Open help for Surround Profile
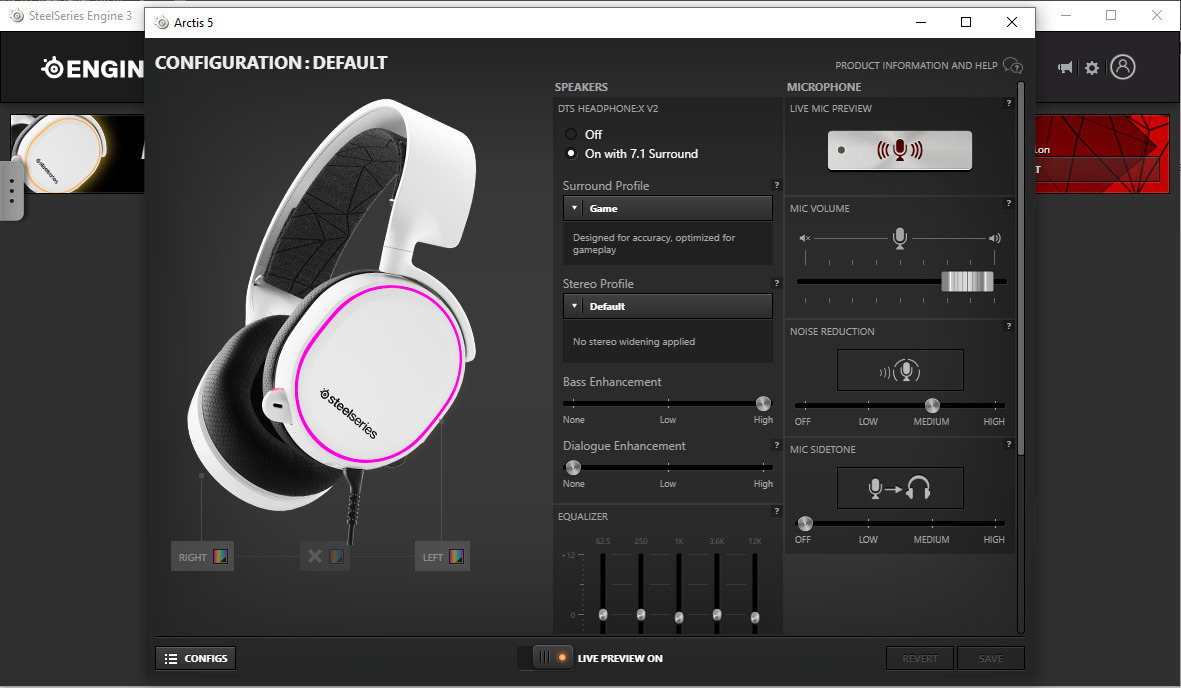Screen dimensions: 1181x688 click(x=777, y=185)
